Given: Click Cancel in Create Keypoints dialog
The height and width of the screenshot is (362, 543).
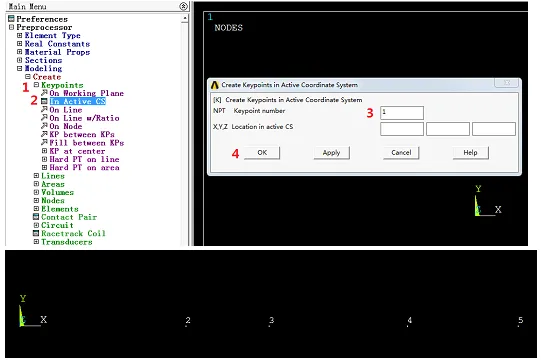Looking at the screenshot, I should (401, 153).
